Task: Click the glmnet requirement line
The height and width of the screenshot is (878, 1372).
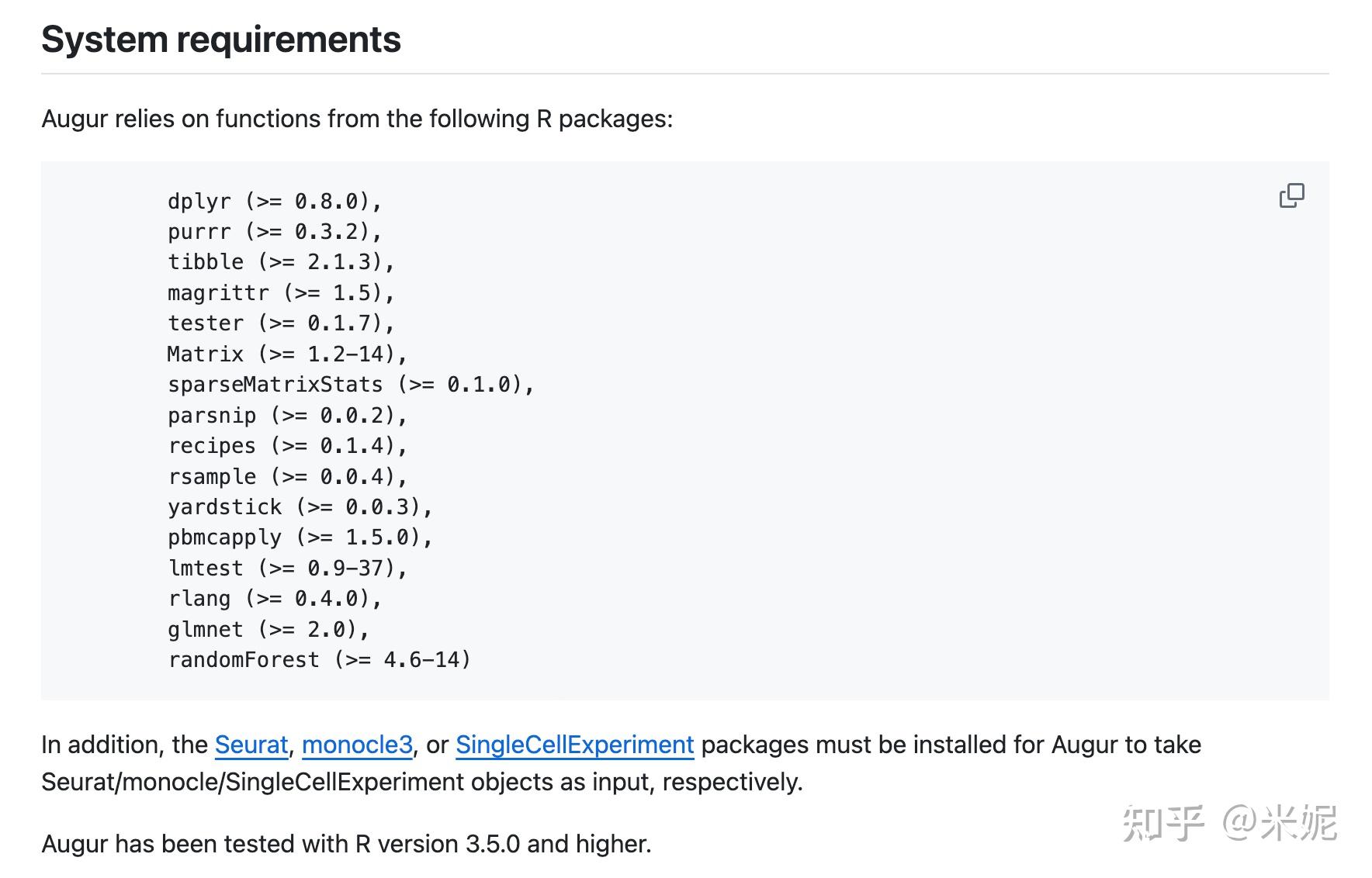Action: pos(269,629)
